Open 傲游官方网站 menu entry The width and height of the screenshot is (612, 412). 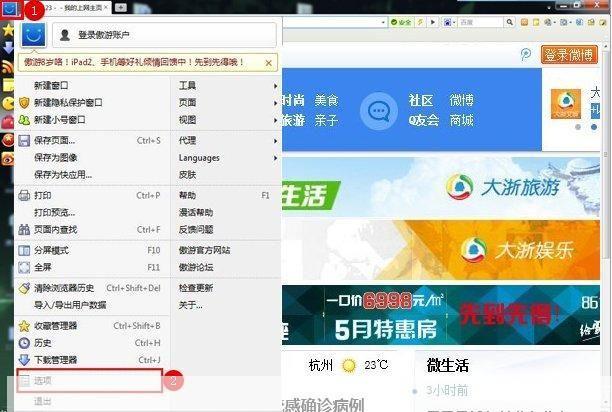(x=205, y=250)
